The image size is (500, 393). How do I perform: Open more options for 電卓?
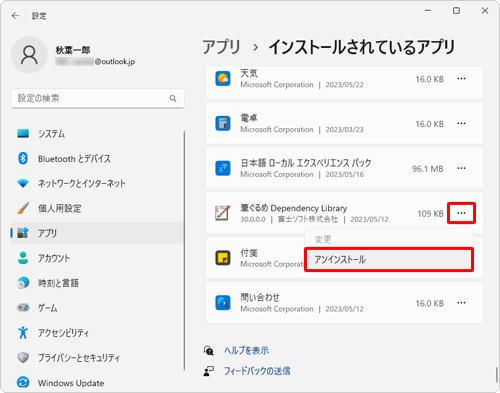461,123
